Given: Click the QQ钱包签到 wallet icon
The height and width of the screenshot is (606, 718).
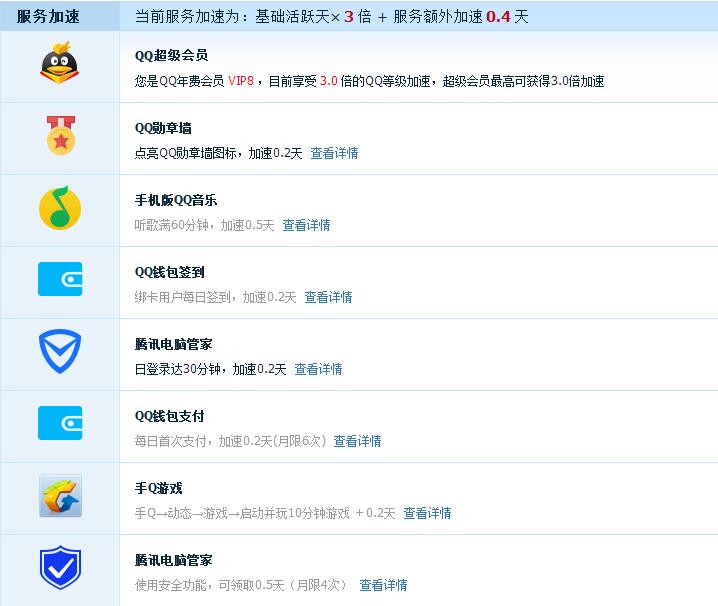Looking at the screenshot, I should [60, 279].
